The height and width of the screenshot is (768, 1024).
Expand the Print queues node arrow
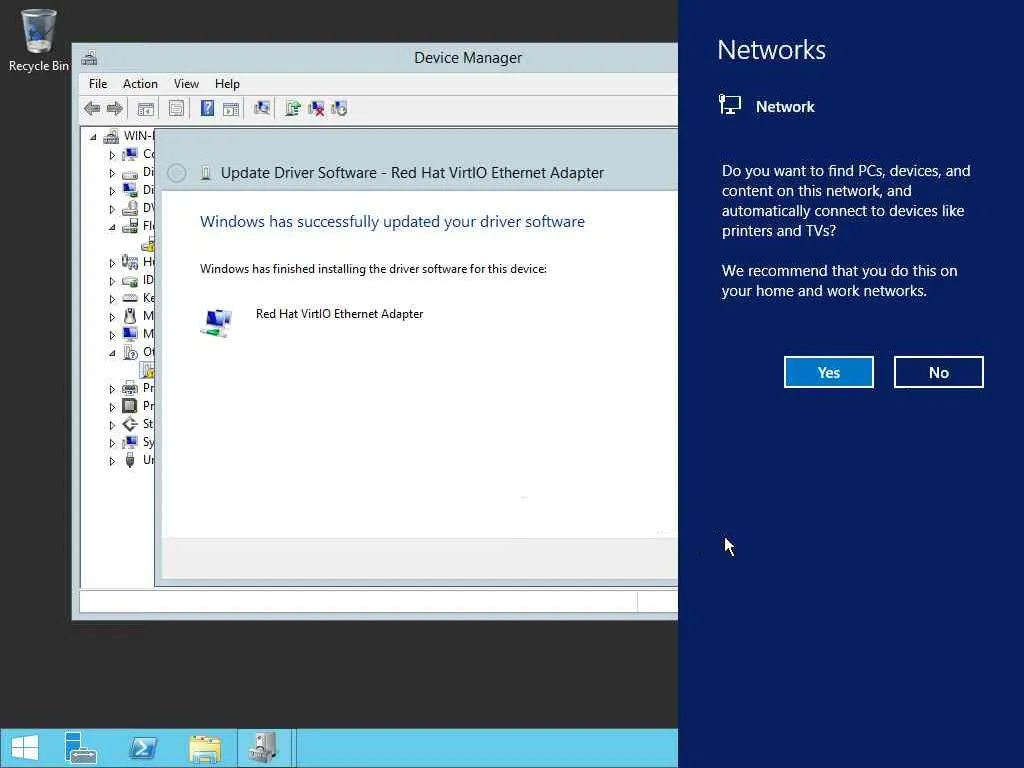[x=112, y=389]
